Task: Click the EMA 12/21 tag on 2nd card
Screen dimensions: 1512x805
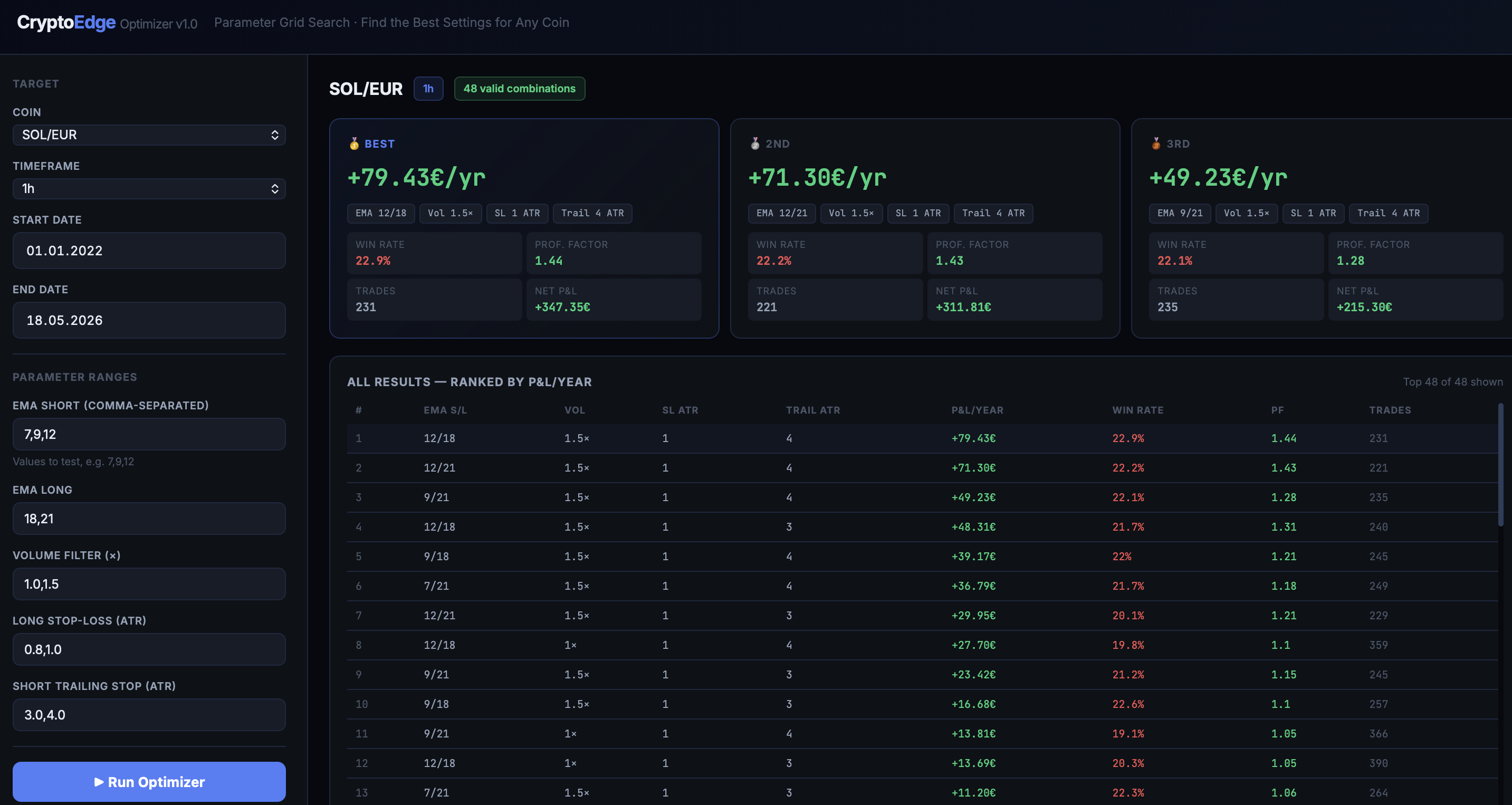Action: 782,213
